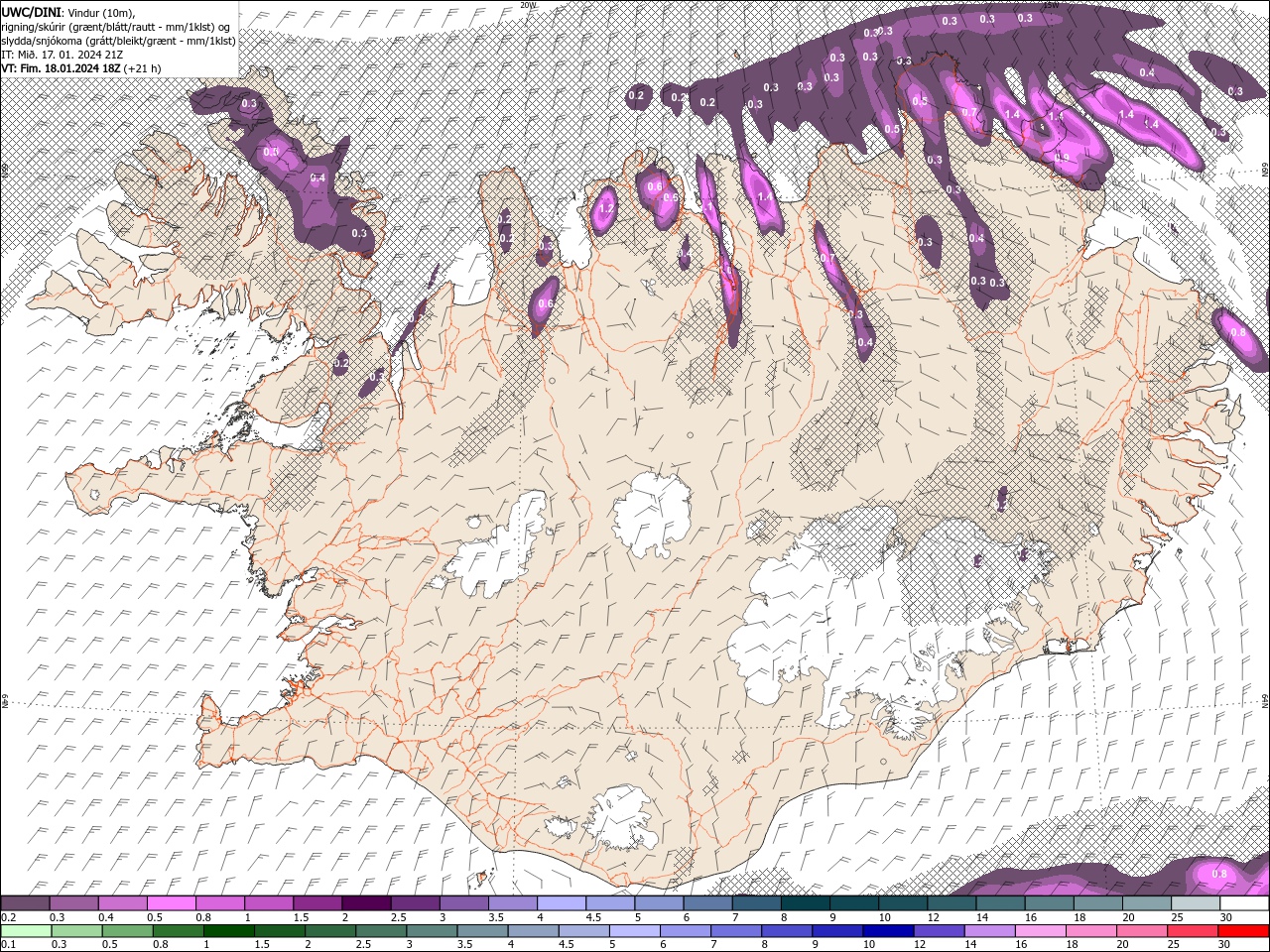The image size is (1270, 952).
Task: Click the 'slydda/snjókoma' legend description line
Action: (119, 41)
